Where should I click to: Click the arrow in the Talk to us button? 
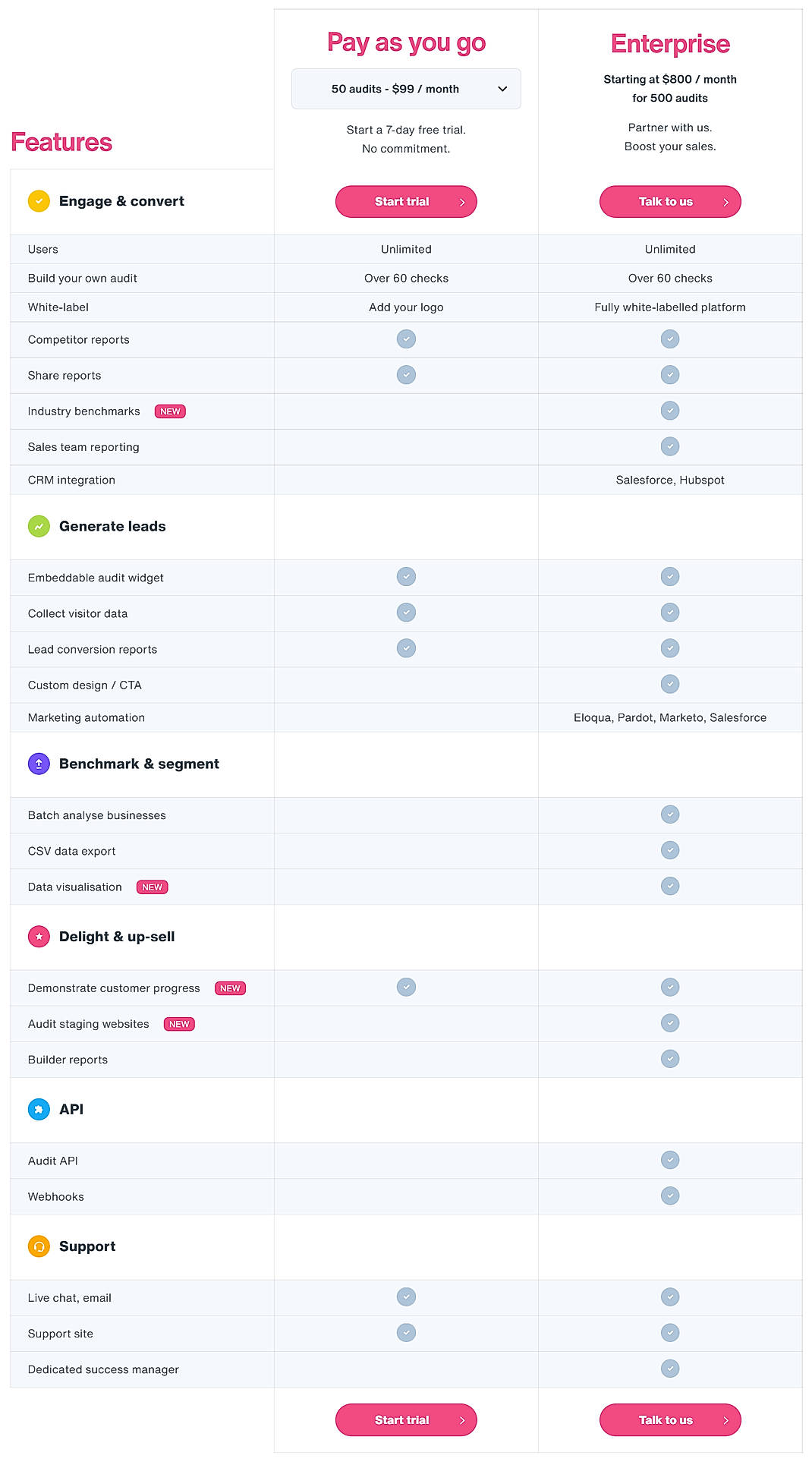tap(725, 201)
